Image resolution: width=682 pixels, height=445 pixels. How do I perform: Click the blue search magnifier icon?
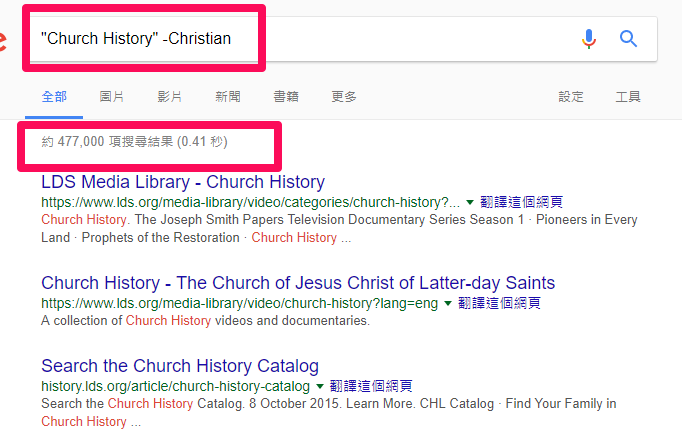(628, 39)
